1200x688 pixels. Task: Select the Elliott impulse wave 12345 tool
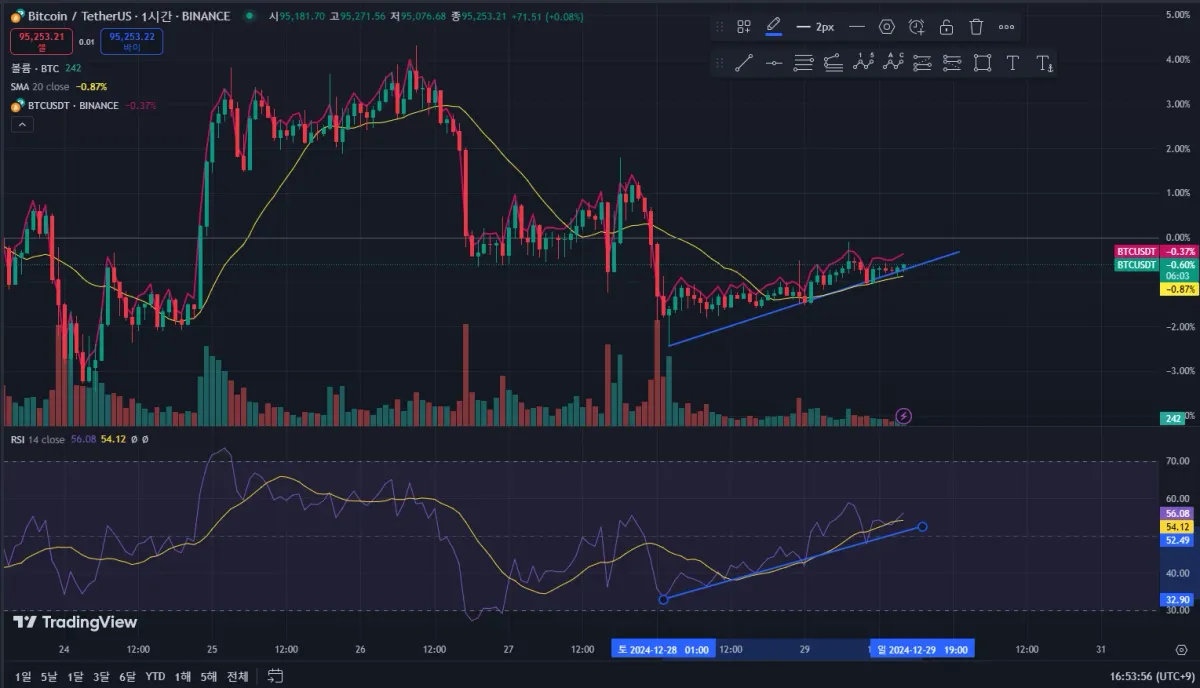[x=863, y=63]
